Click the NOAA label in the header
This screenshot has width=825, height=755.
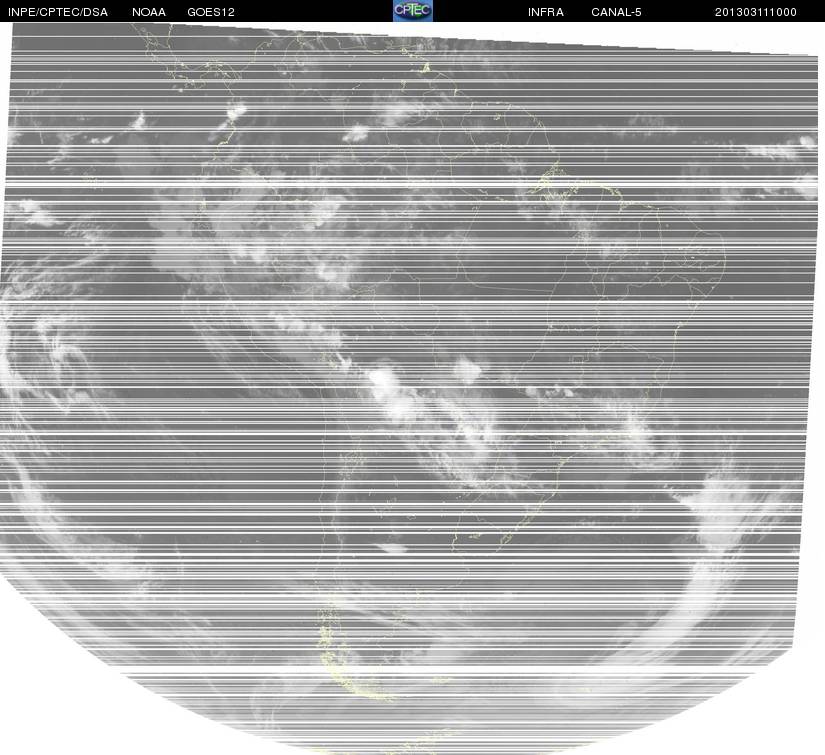click(149, 12)
